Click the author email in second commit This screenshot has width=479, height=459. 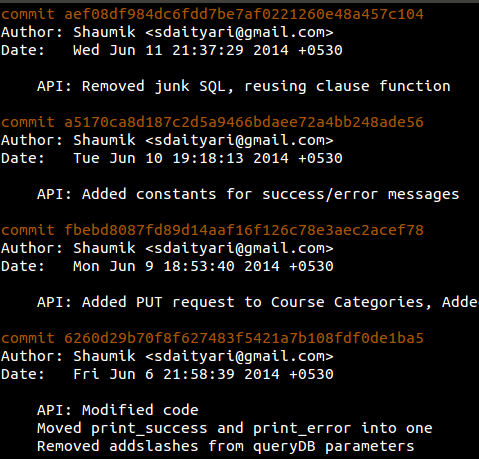click(239, 140)
